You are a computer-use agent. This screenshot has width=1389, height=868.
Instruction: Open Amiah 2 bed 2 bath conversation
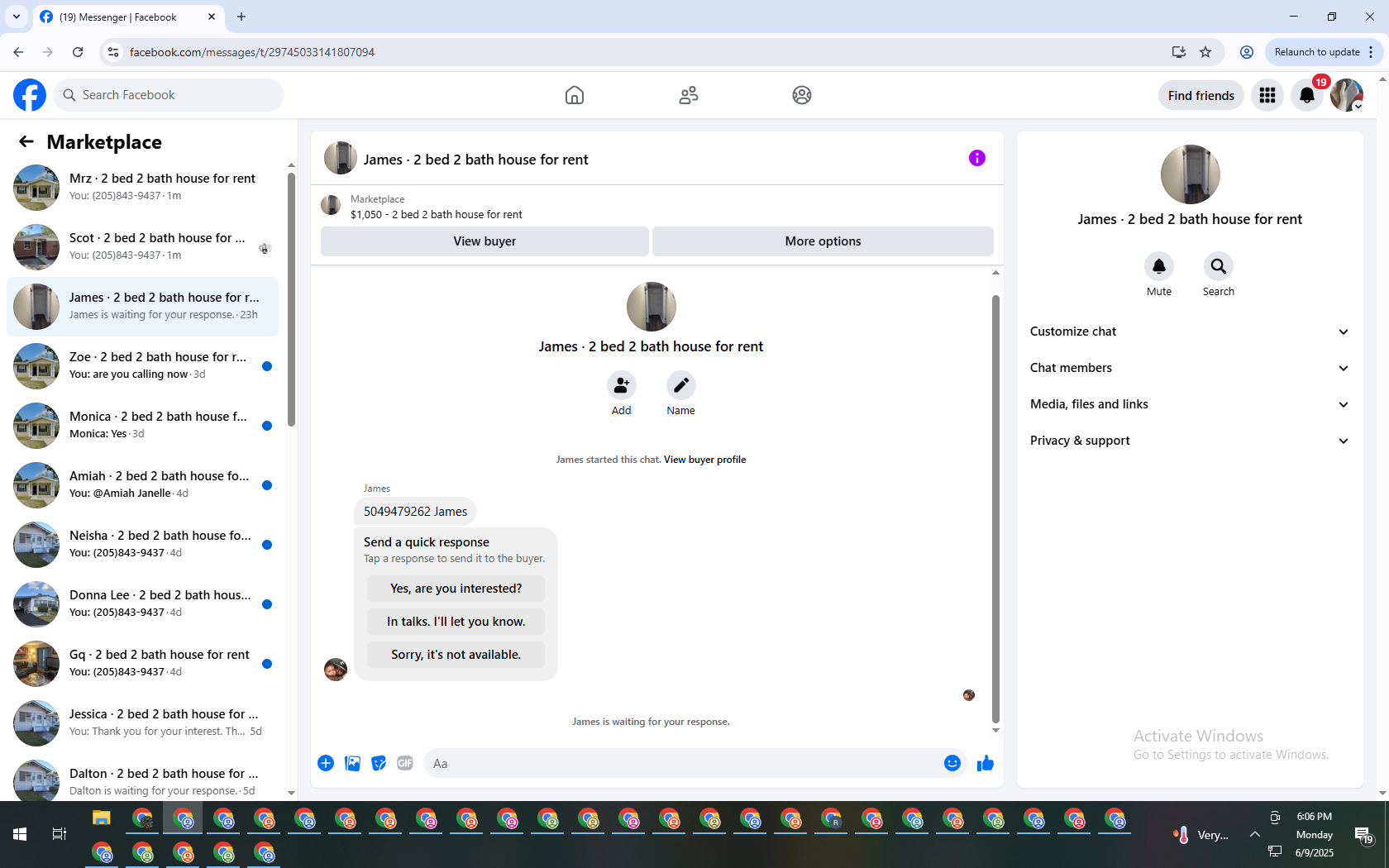[142, 485]
